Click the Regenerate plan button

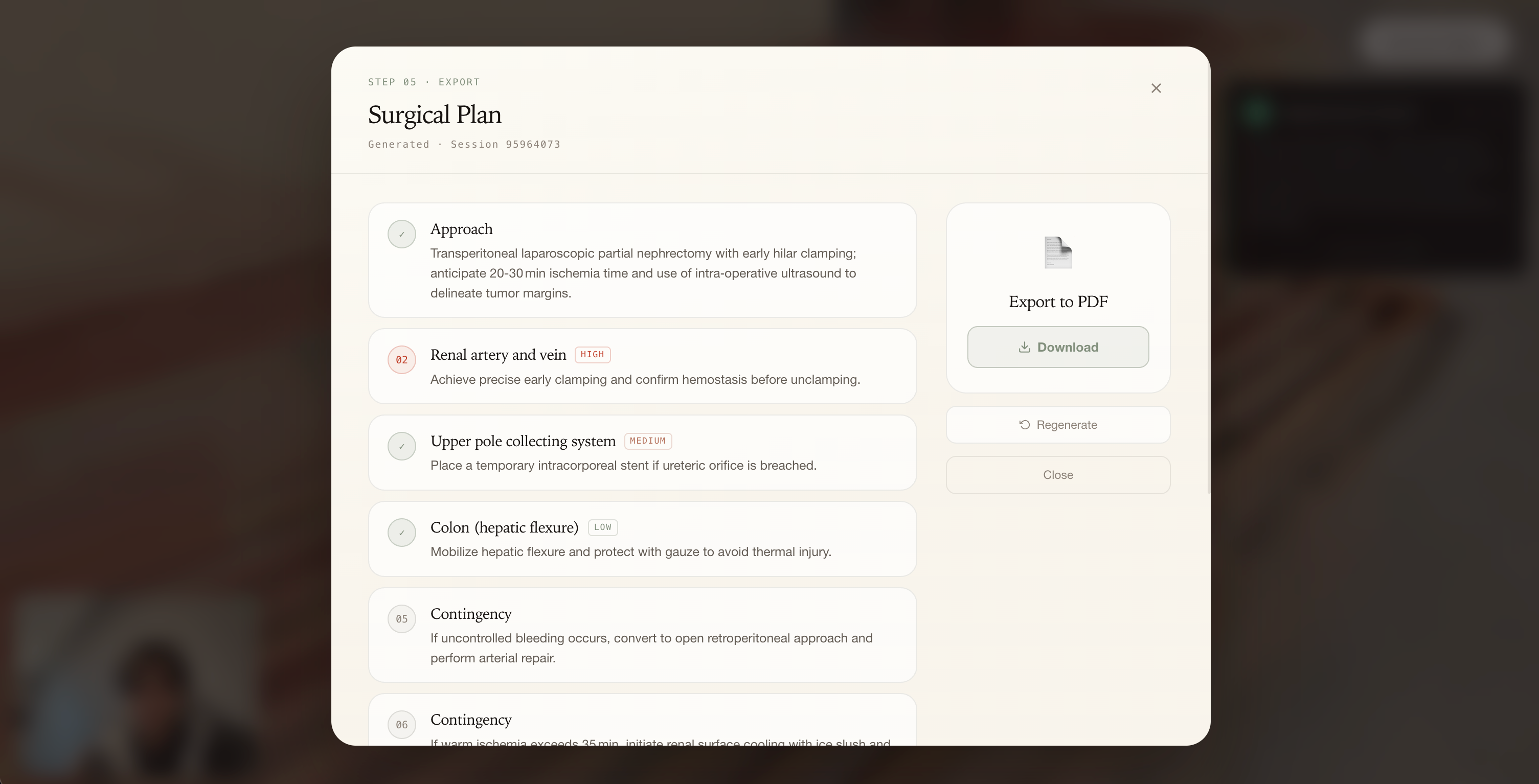(x=1057, y=425)
